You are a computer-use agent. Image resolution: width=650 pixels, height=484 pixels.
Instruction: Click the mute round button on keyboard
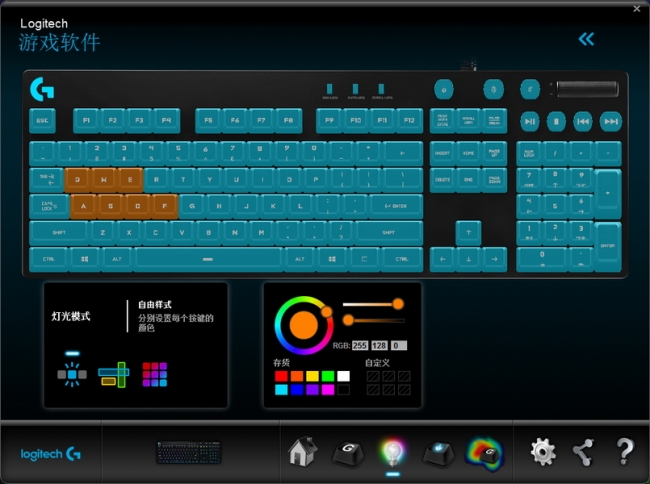tap(530, 90)
